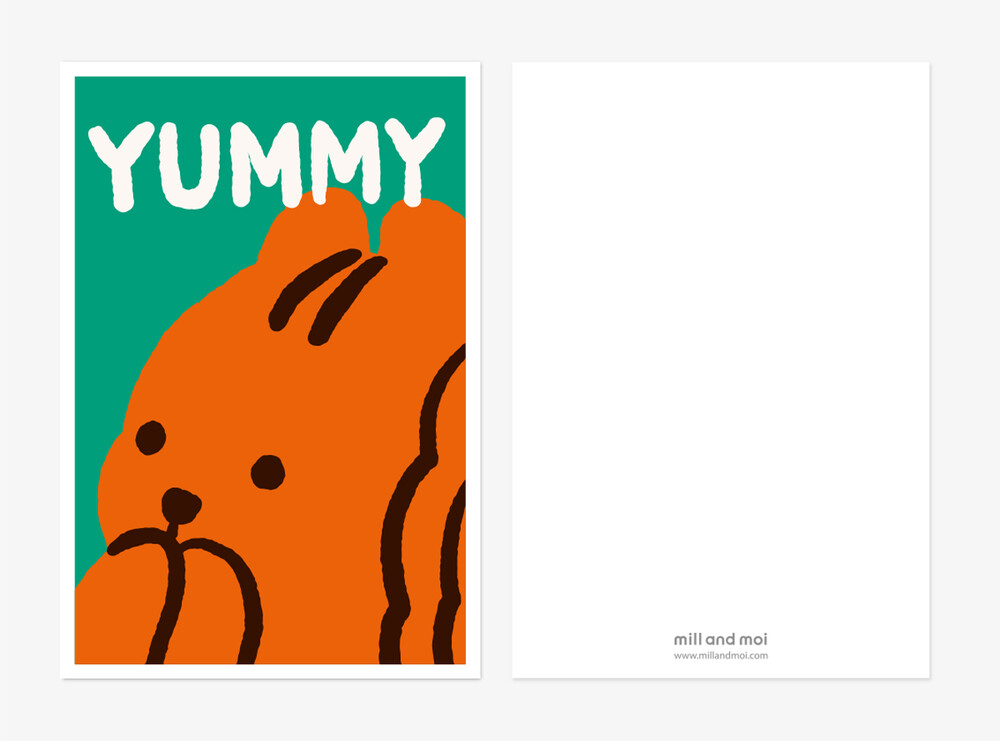The image size is (1000, 741).
Task: Click the letter U in YUMMY
Action: tap(189, 165)
